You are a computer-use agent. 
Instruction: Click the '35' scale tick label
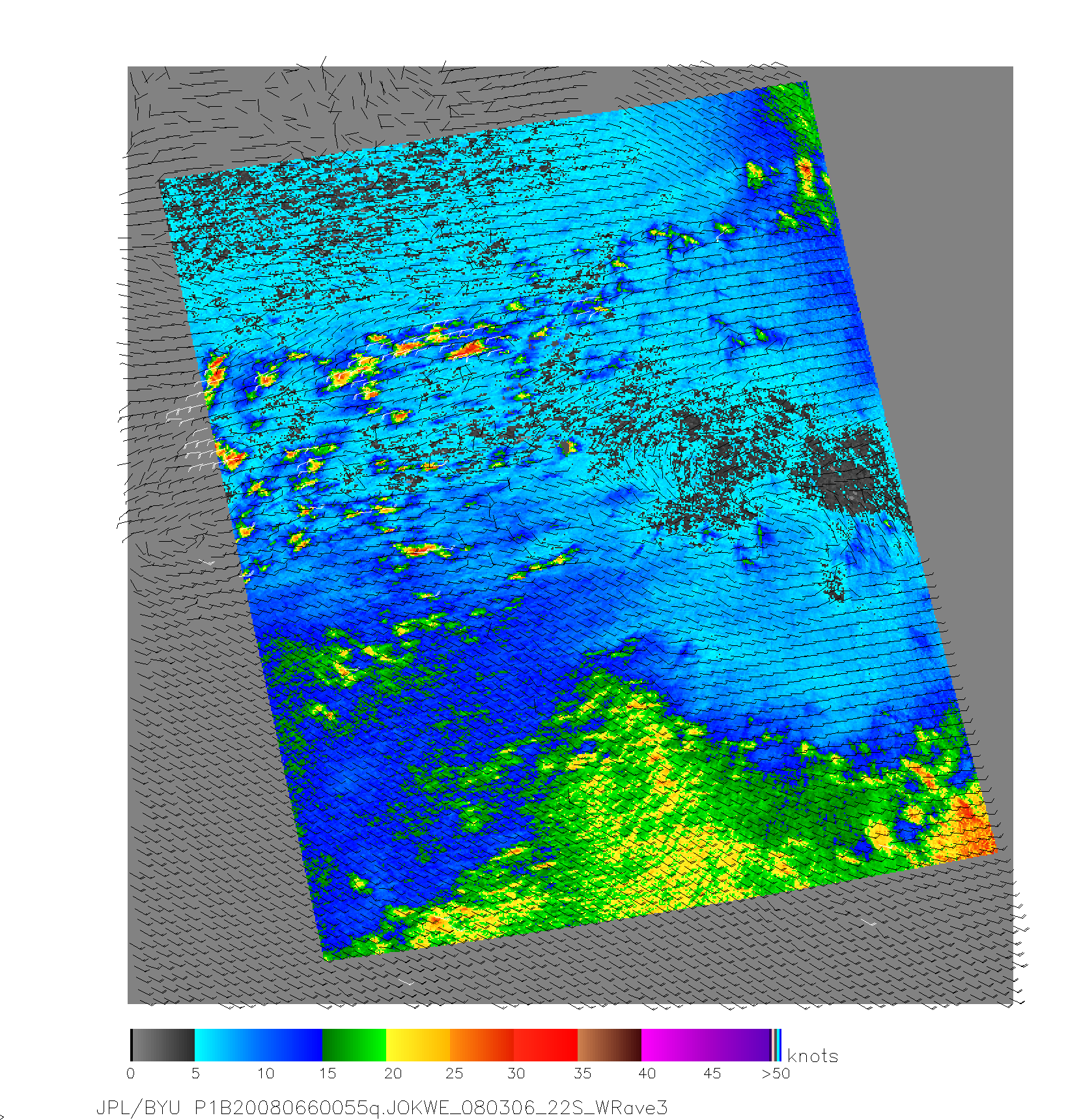[x=582, y=1073]
